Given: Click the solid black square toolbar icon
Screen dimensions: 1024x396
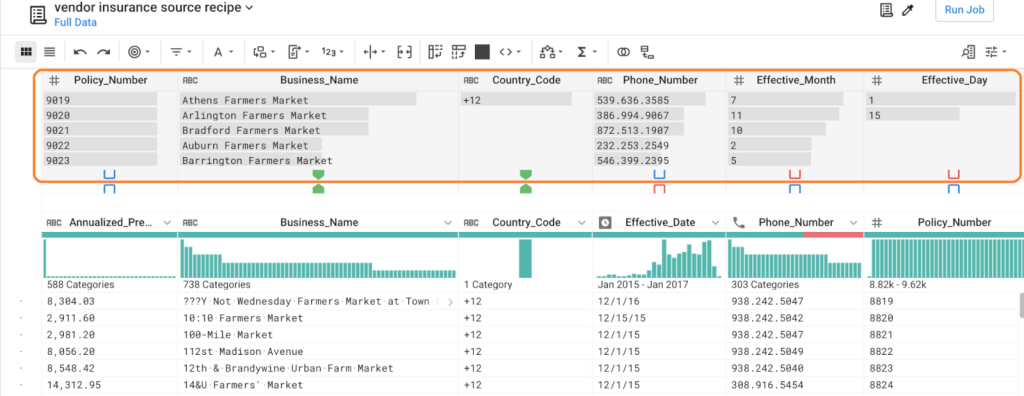Looking at the screenshot, I should (x=482, y=52).
